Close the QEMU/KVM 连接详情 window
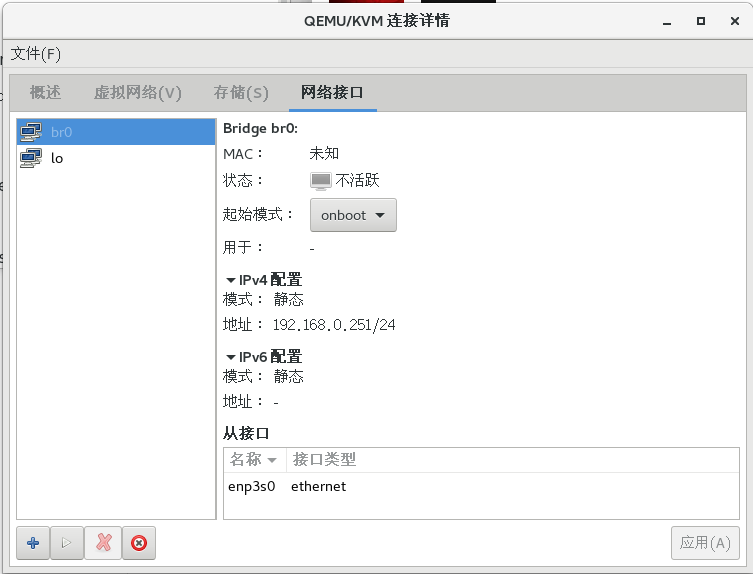The height and width of the screenshot is (574, 753). pos(735,21)
